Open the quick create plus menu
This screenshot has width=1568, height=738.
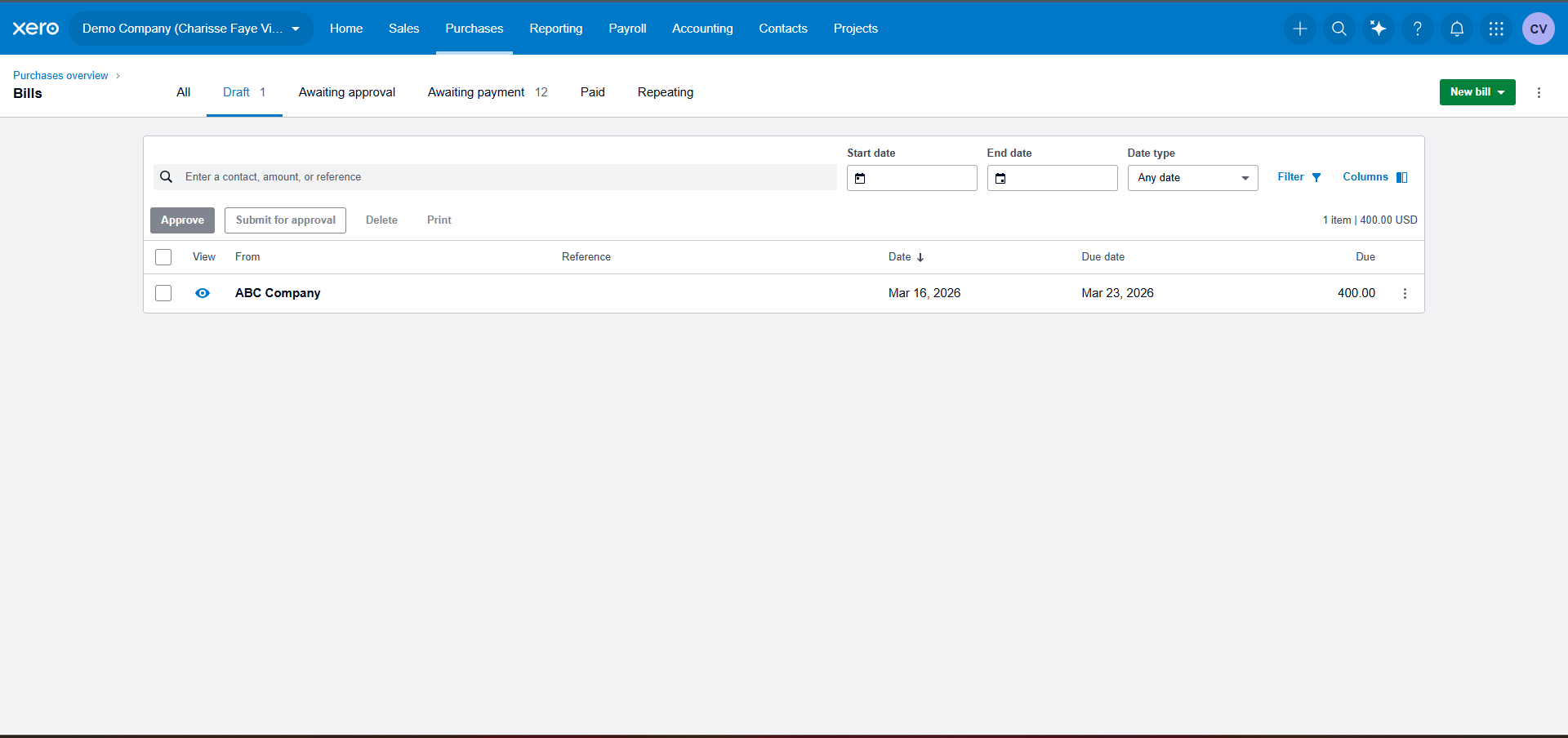pyautogui.click(x=1300, y=29)
